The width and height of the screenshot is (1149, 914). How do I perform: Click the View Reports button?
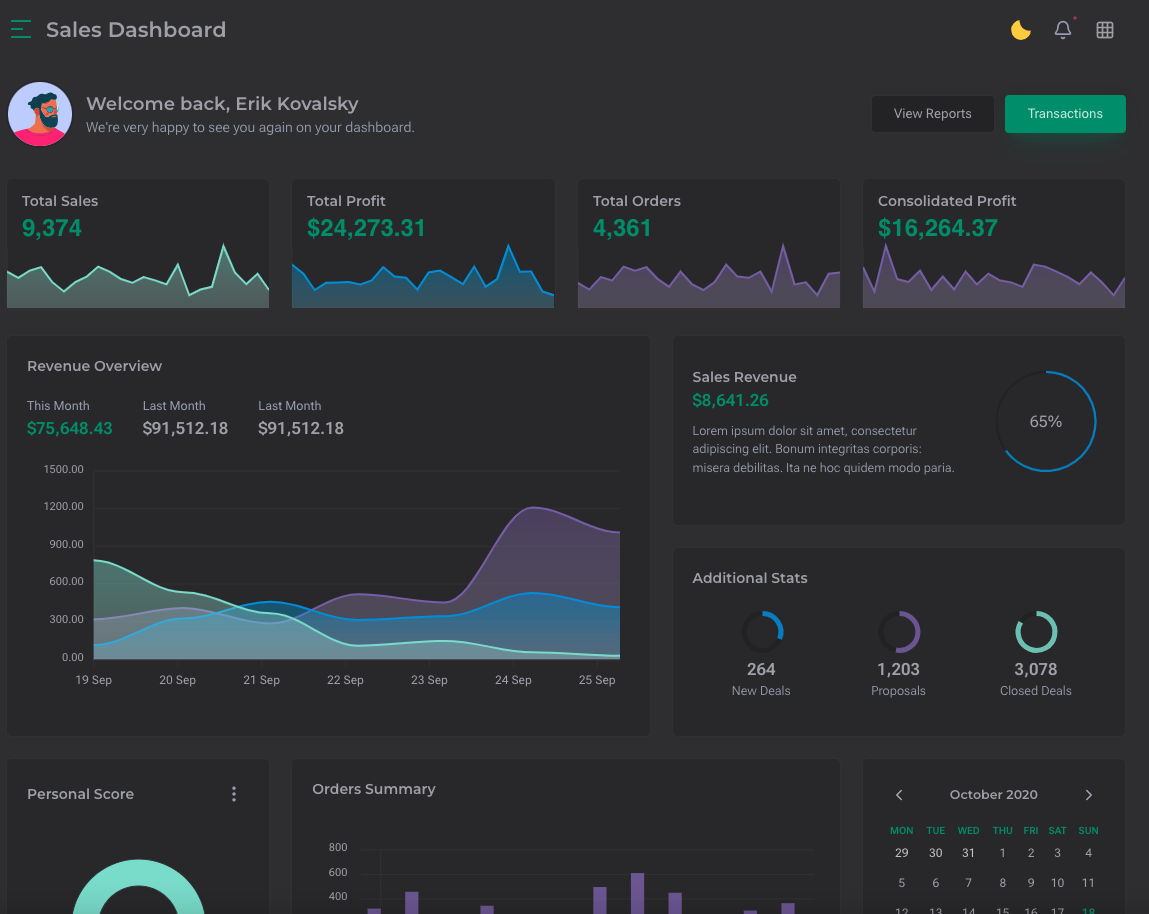click(932, 114)
